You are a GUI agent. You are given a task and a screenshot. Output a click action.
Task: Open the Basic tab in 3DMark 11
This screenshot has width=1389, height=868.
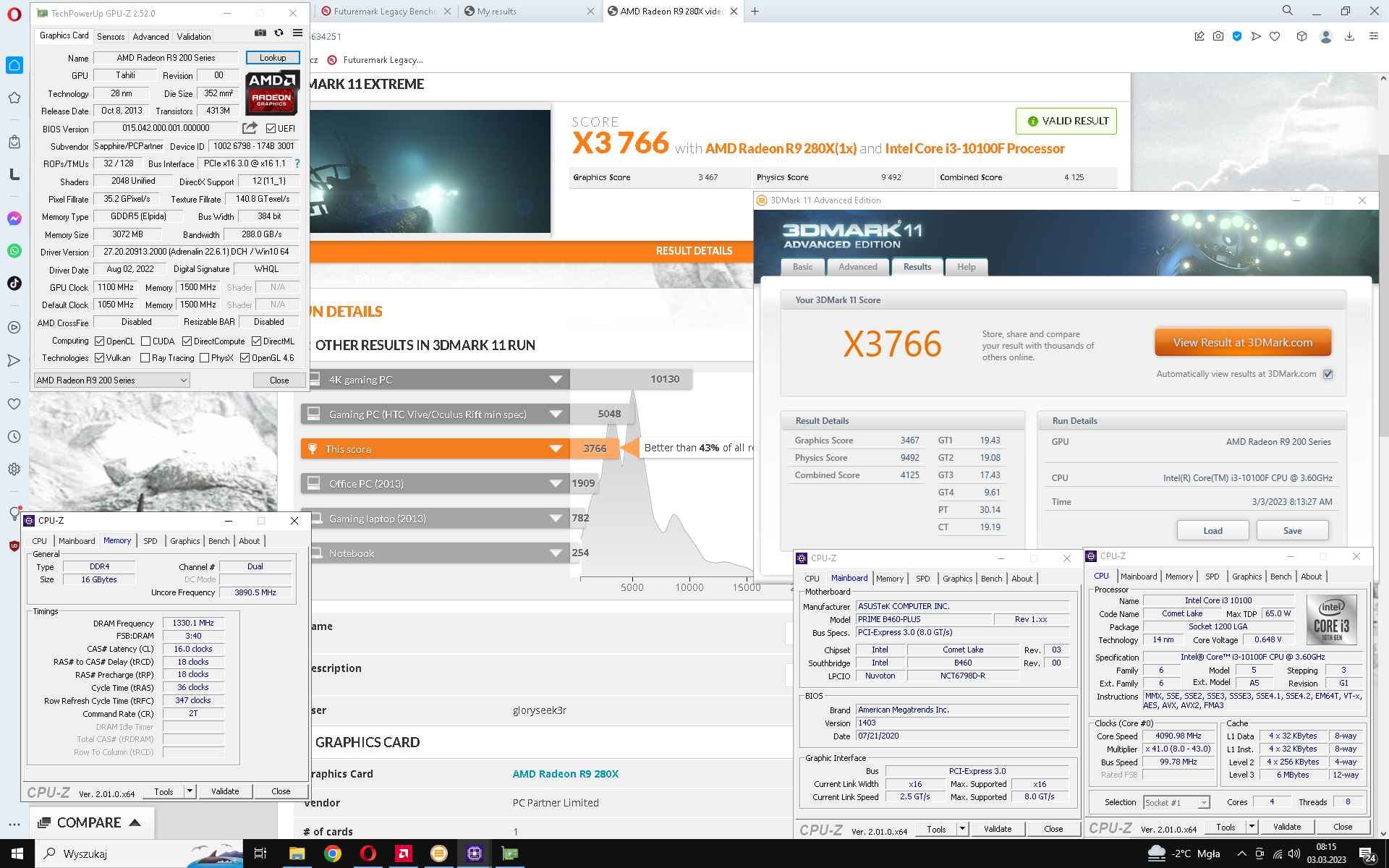pyautogui.click(x=802, y=267)
